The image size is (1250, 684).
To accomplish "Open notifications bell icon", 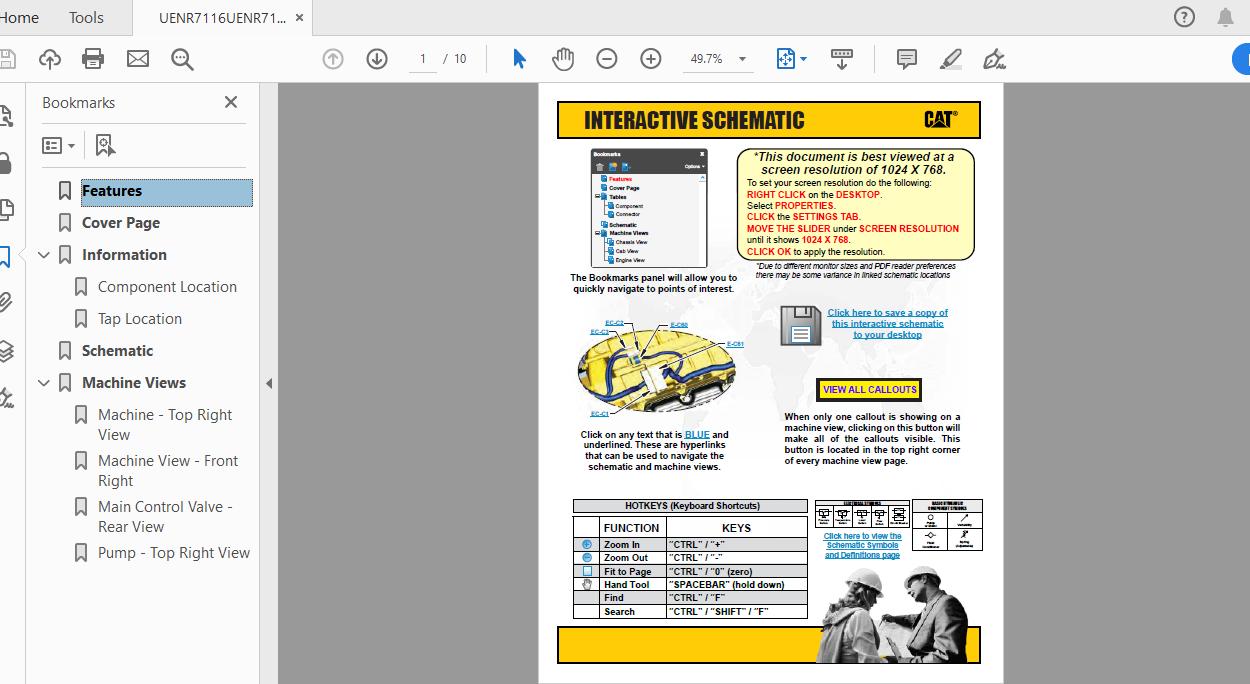I will [x=1225, y=17].
